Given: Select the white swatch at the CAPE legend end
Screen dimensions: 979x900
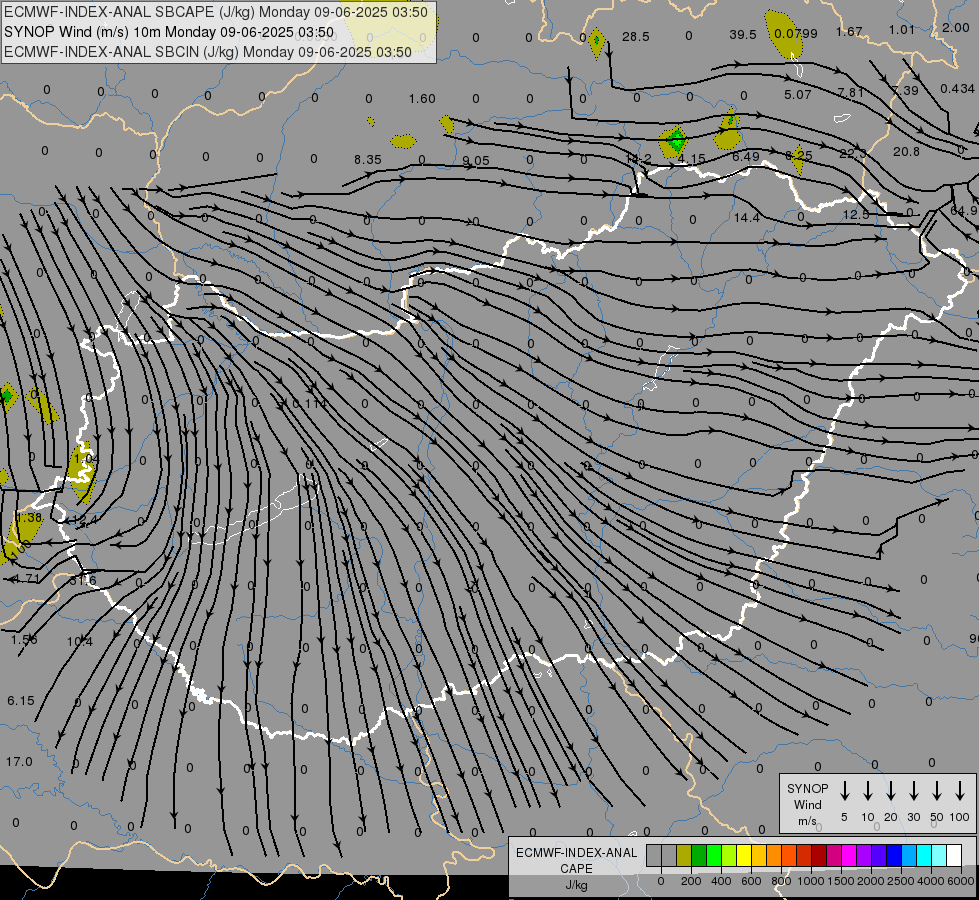Looking at the screenshot, I should (x=954, y=856).
